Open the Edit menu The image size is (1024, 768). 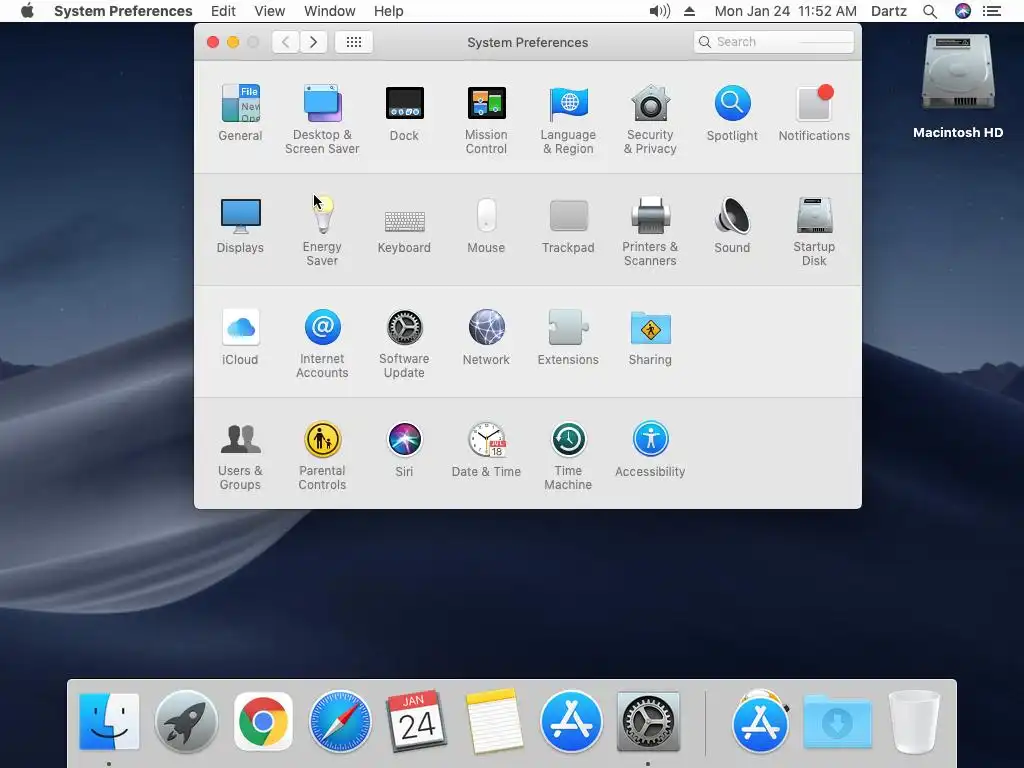pyautogui.click(x=223, y=11)
